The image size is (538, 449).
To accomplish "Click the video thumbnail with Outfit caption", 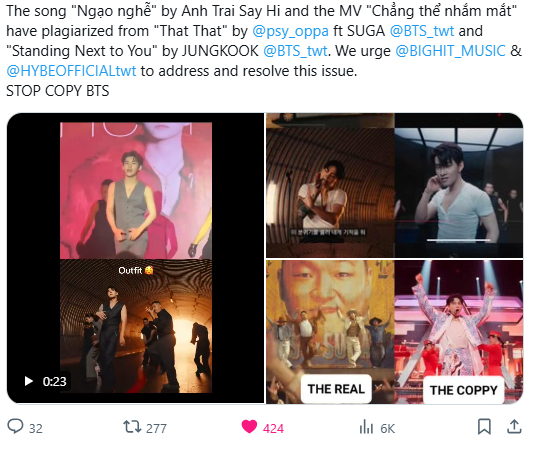I will tap(136, 258).
